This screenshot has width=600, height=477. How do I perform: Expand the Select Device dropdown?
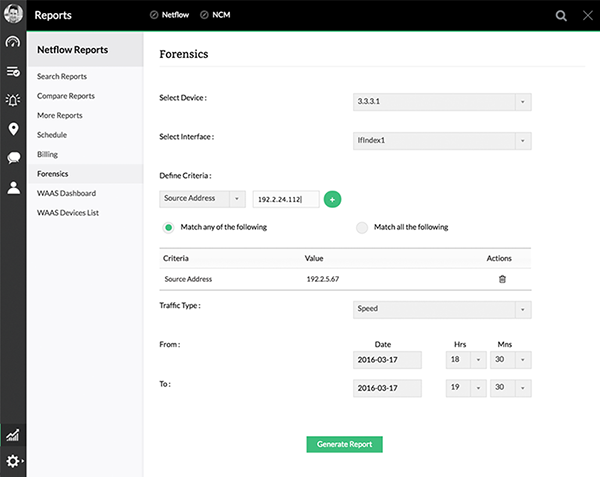[x=442, y=102]
